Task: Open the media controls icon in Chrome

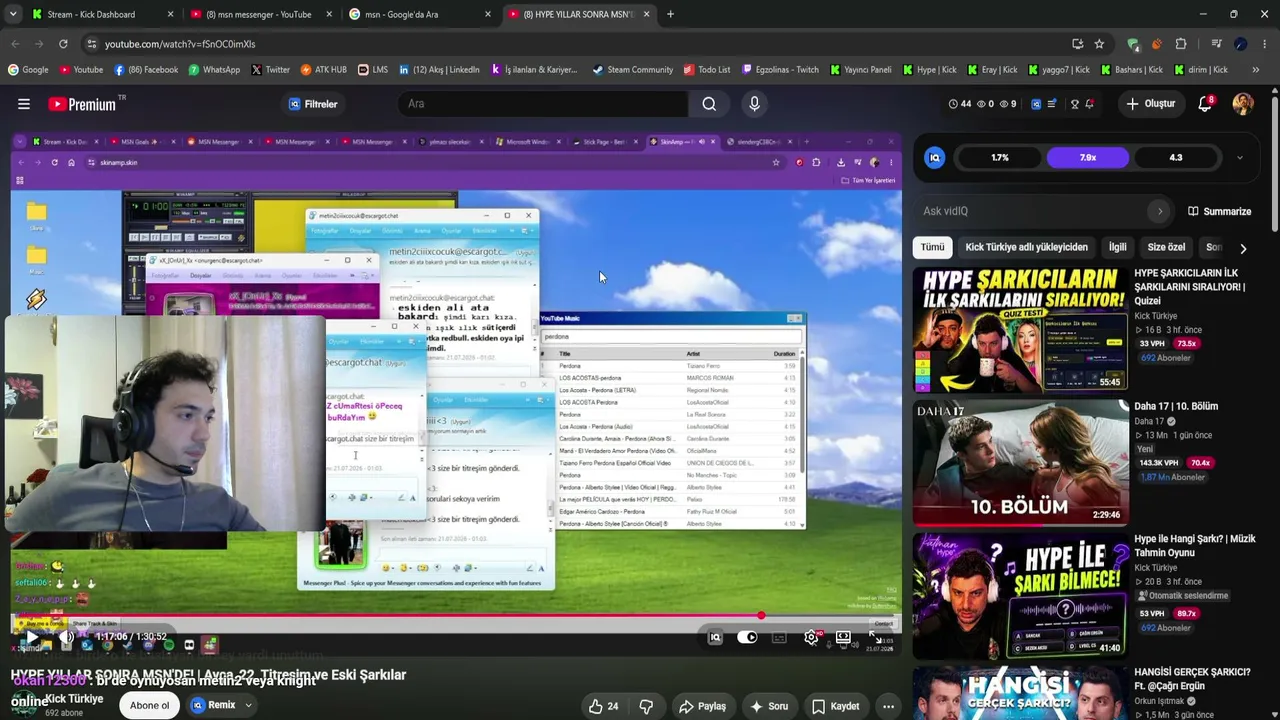Action: (1216, 44)
